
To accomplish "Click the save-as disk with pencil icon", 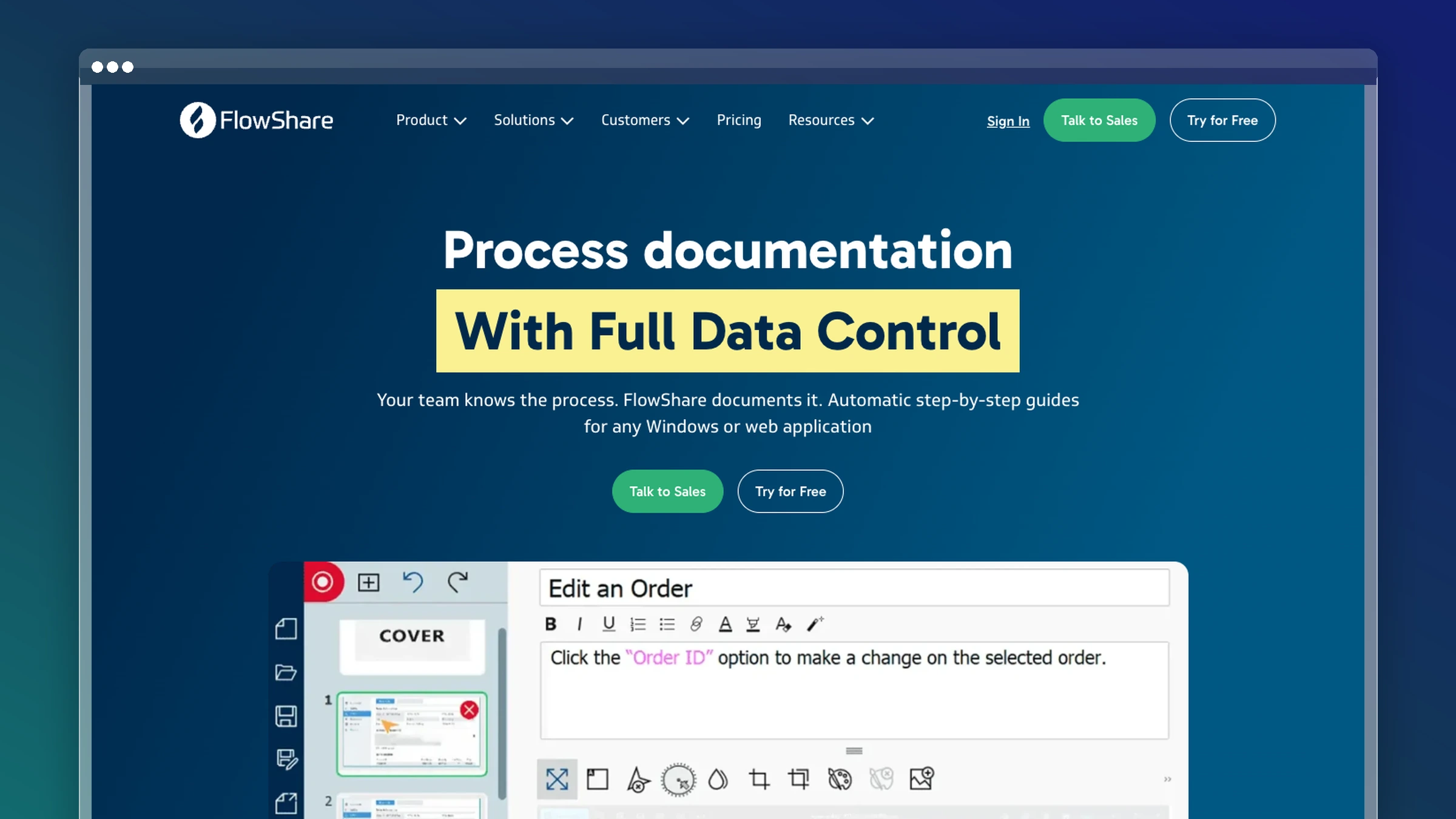I will click(287, 760).
